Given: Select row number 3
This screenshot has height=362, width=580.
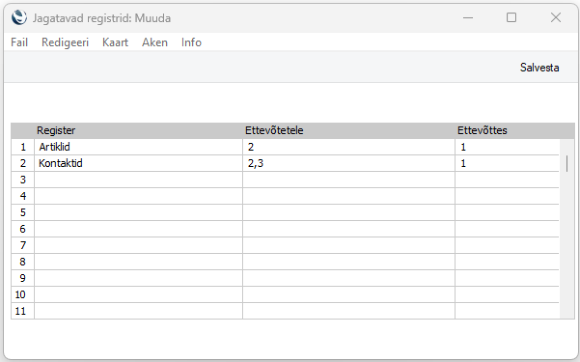Looking at the screenshot, I should tap(23, 180).
